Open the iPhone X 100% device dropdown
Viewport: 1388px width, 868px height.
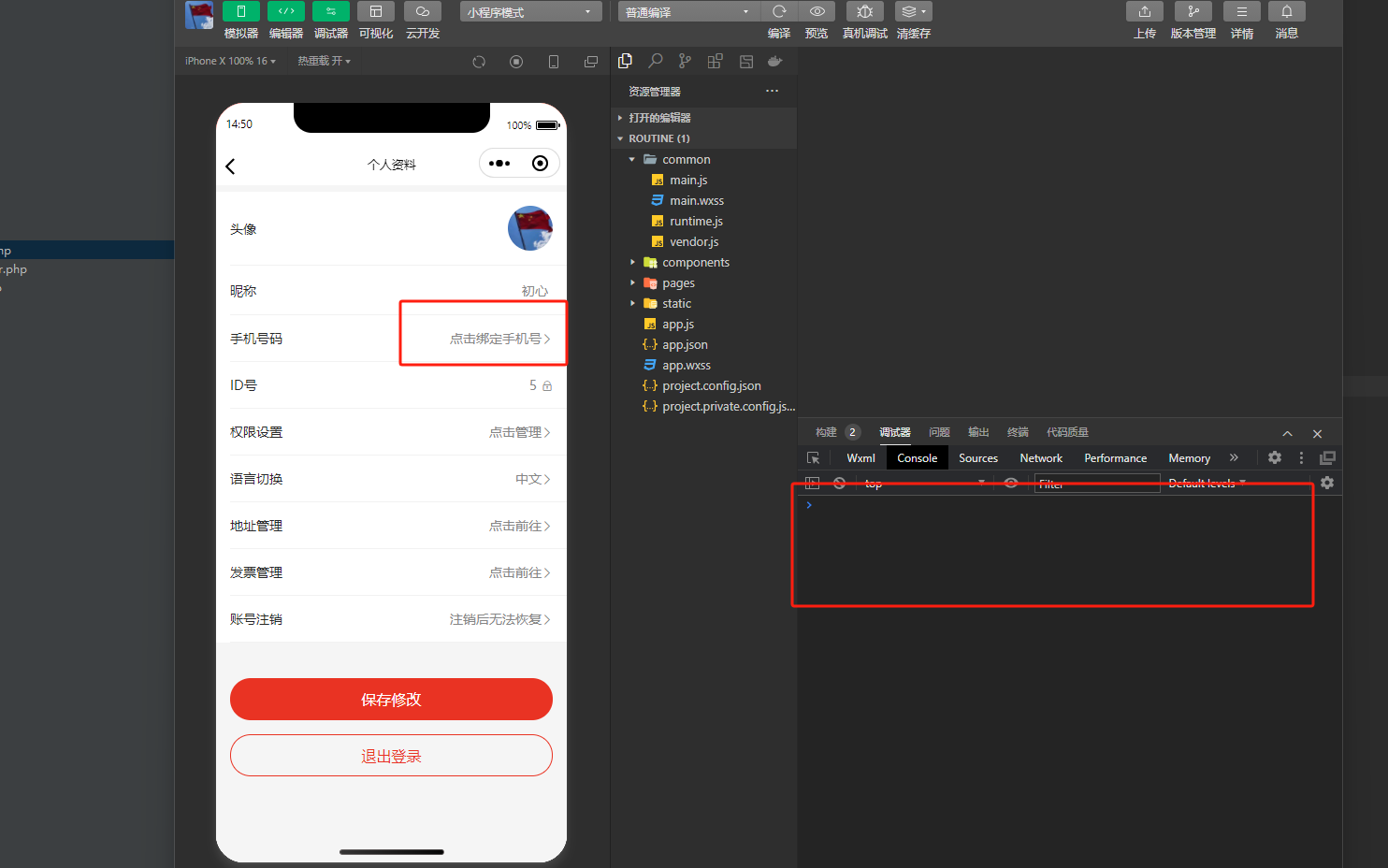(230, 61)
